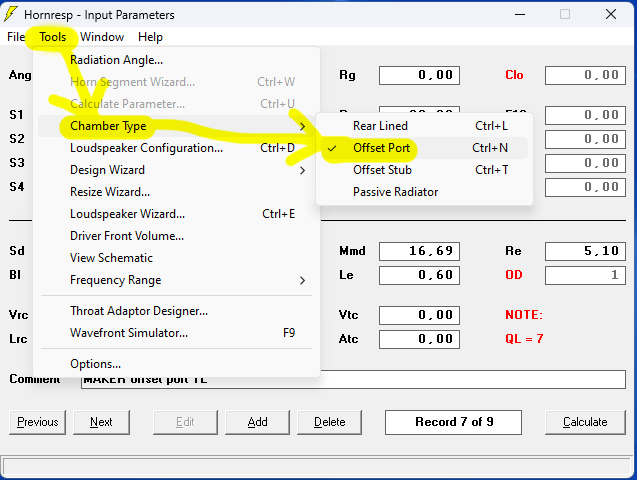Click the S1 label

click(x=16, y=115)
